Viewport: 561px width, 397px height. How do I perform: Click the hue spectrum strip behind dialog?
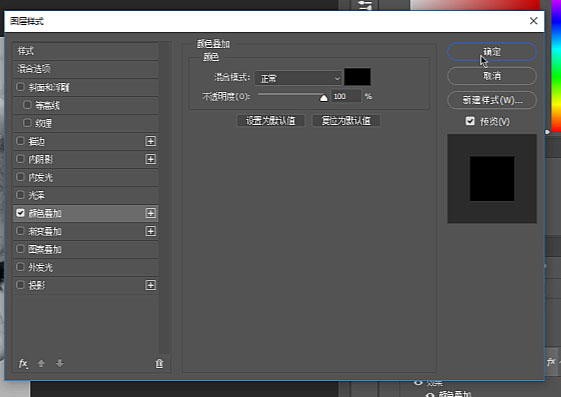(556, 66)
